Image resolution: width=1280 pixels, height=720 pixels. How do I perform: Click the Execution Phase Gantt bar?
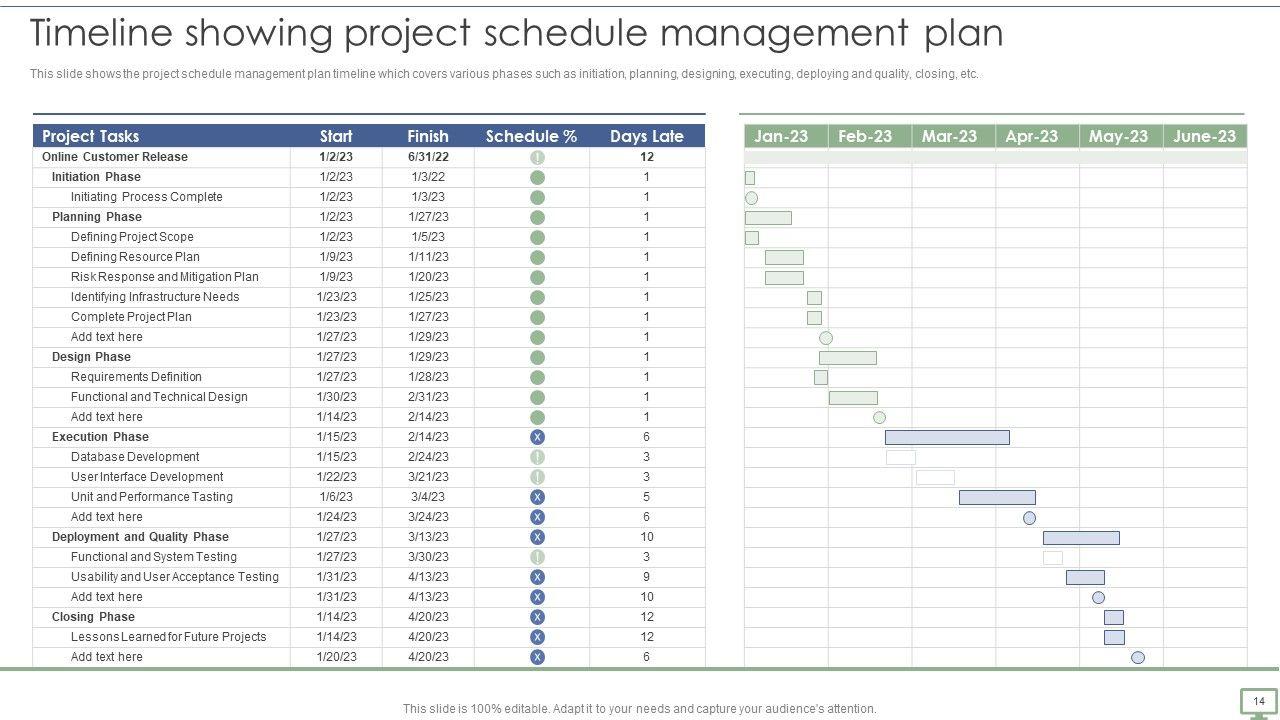947,437
